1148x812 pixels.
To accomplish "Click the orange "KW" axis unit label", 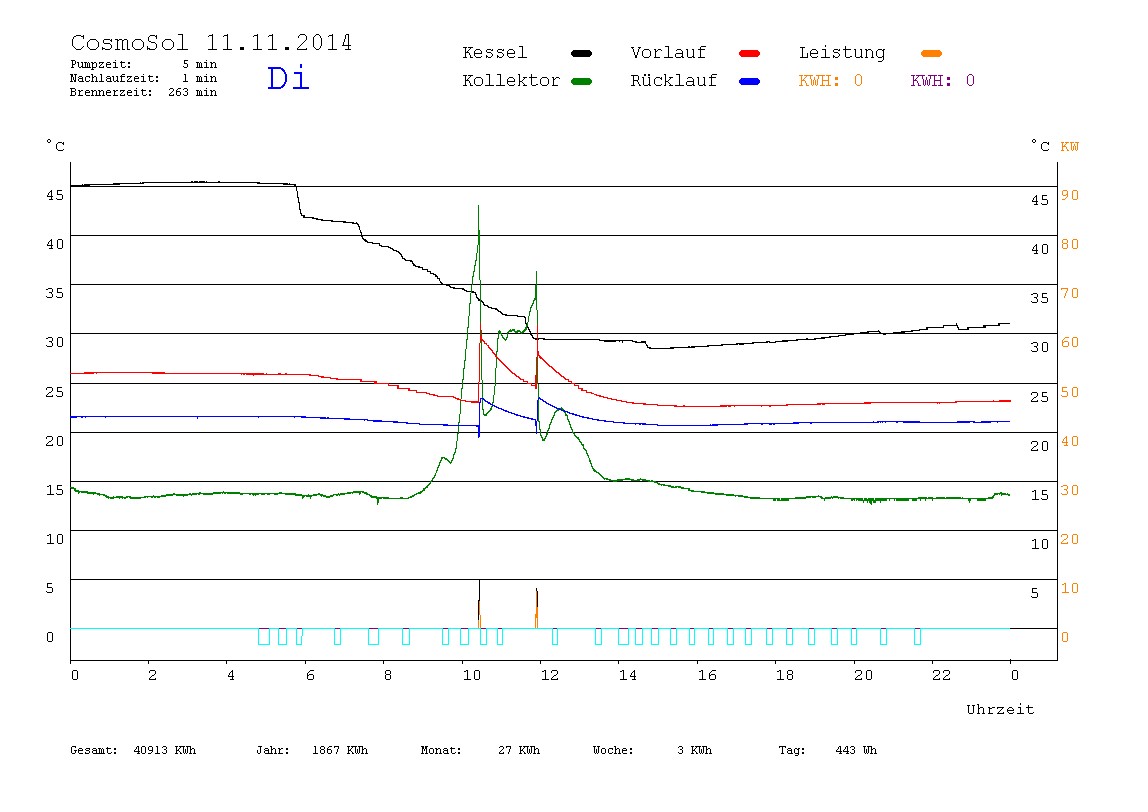I will click(1070, 146).
